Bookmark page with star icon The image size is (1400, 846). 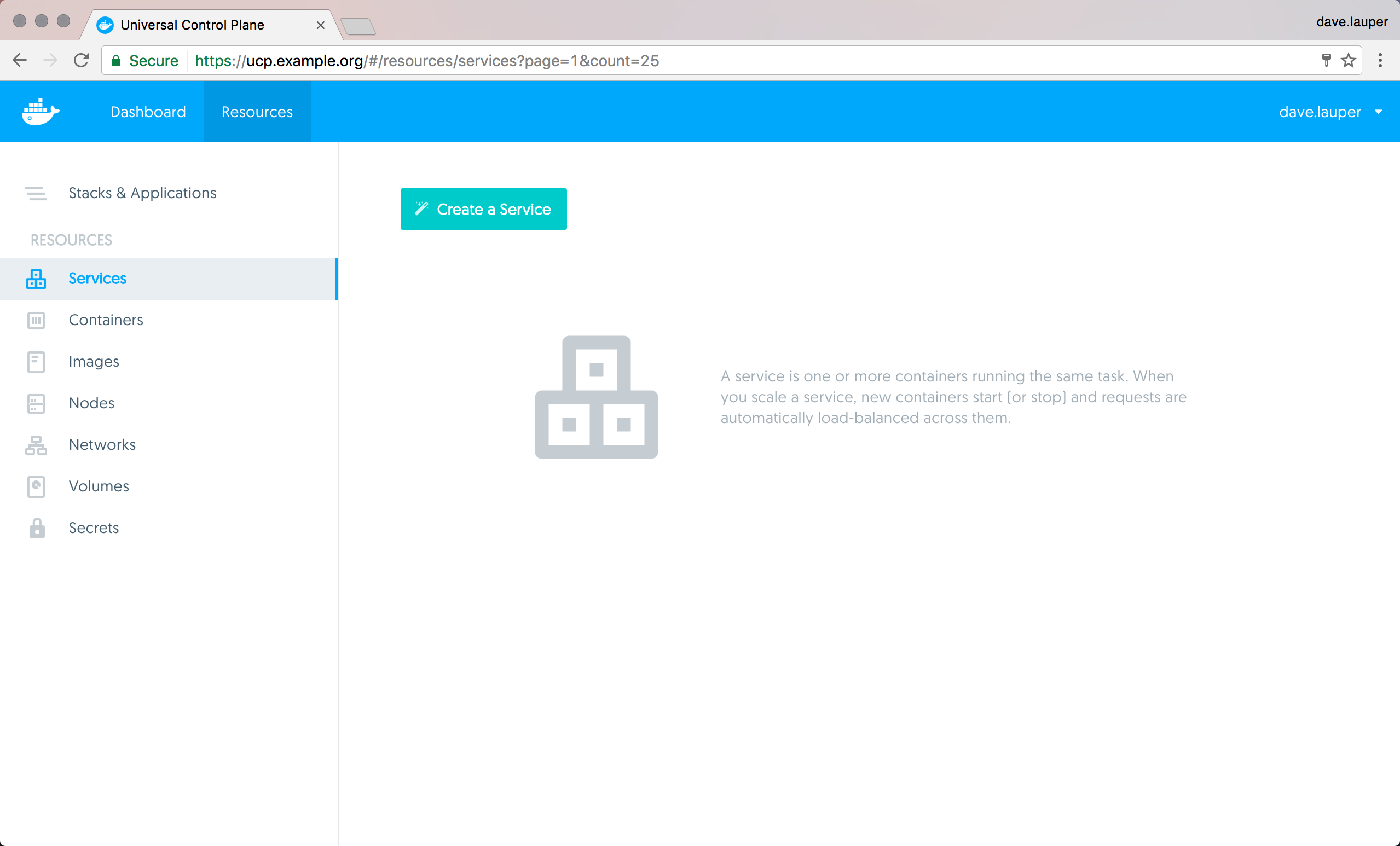point(1349,60)
